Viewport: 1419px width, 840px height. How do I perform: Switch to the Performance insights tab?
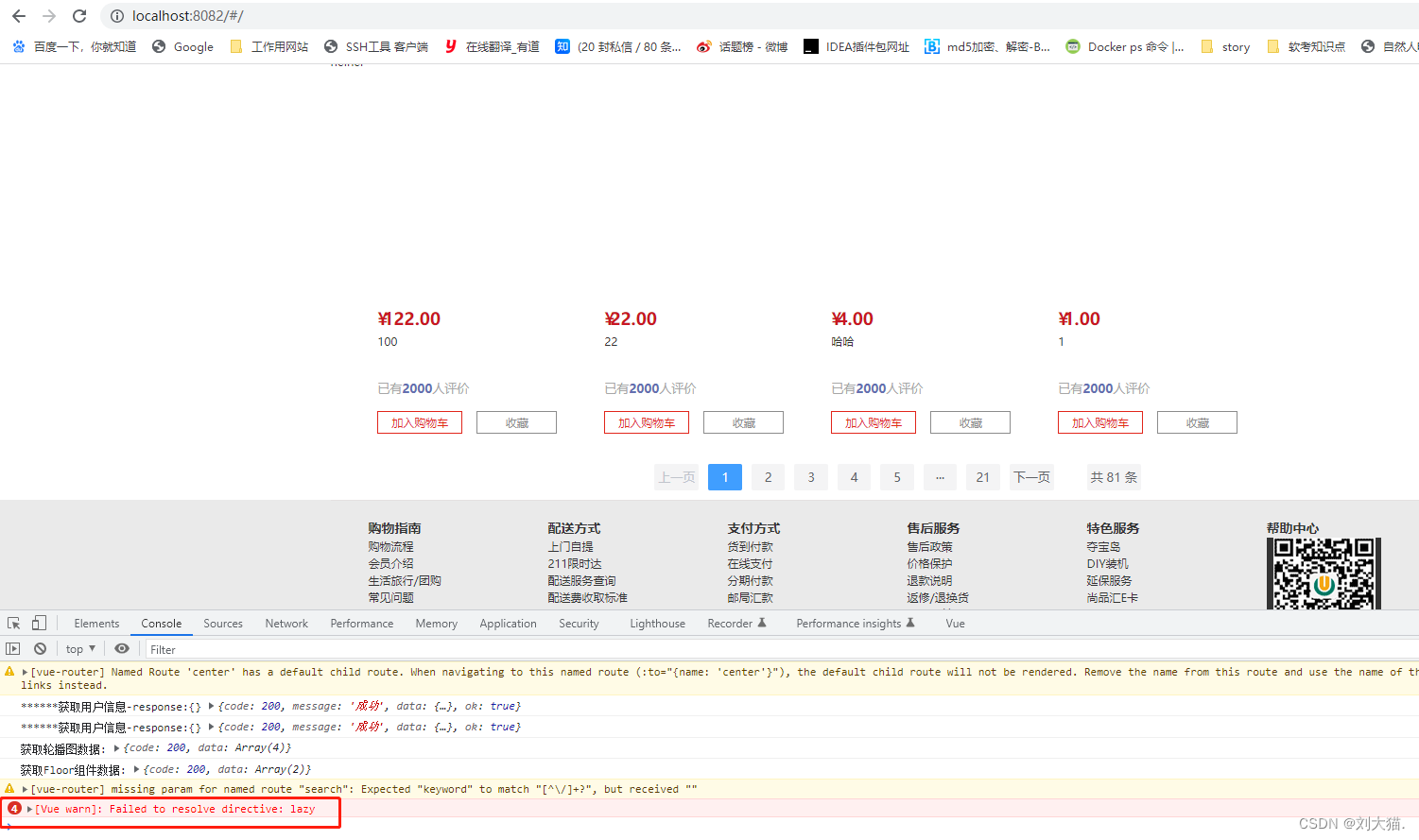pyautogui.click(x=856, y=624)
